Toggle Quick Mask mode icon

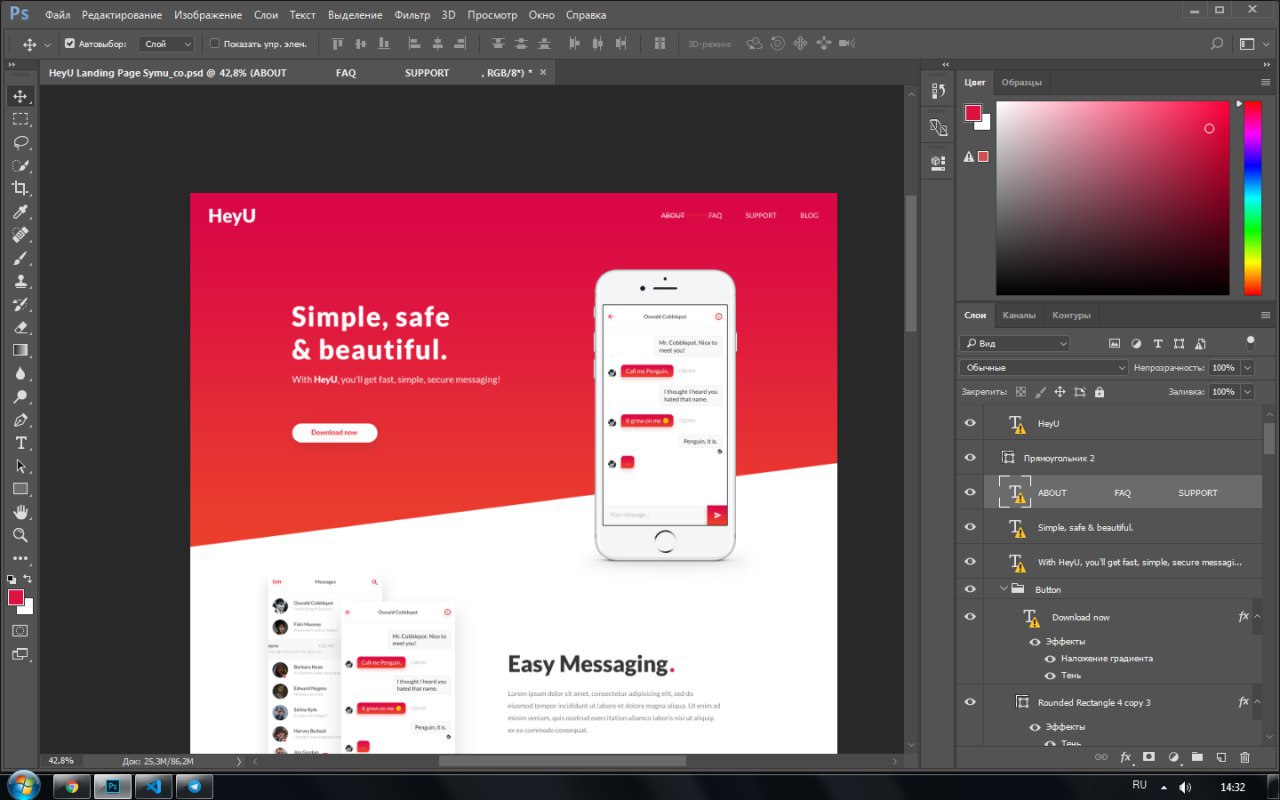pos(20,631)
